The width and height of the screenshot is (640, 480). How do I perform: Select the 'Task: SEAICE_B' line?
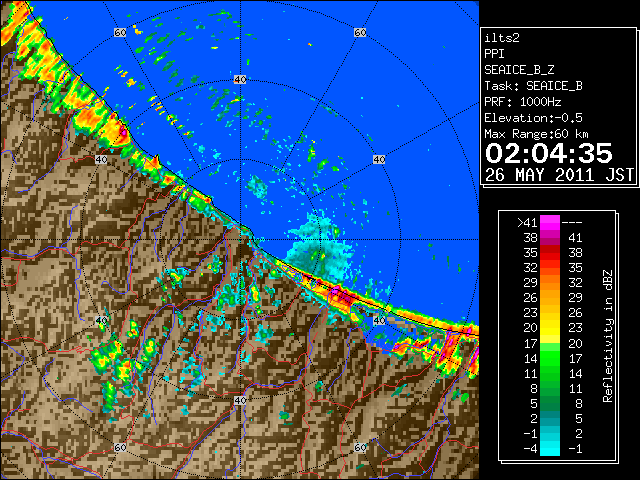point(533,86)
